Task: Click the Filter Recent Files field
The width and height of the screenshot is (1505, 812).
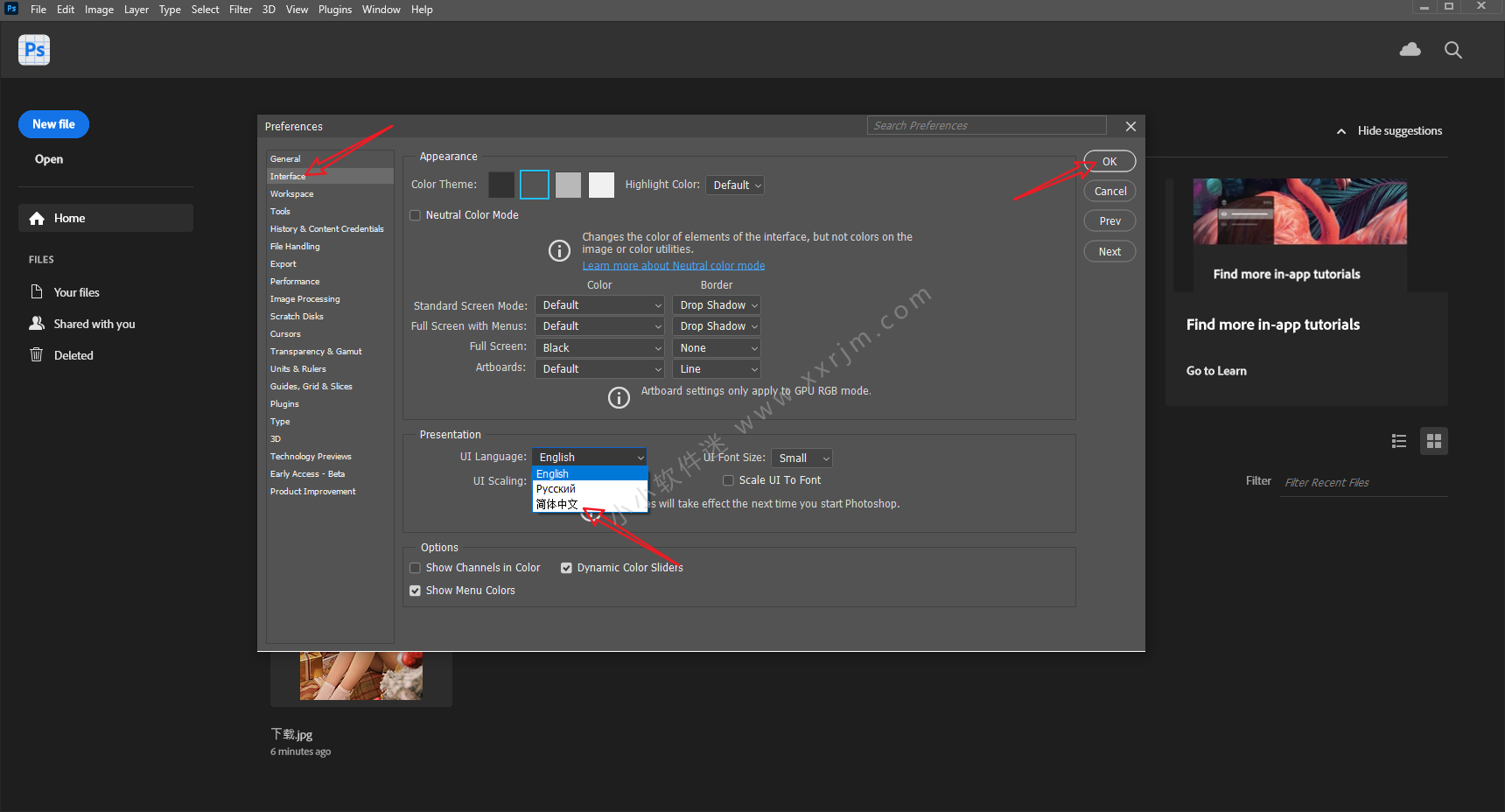Action: 1365,483
